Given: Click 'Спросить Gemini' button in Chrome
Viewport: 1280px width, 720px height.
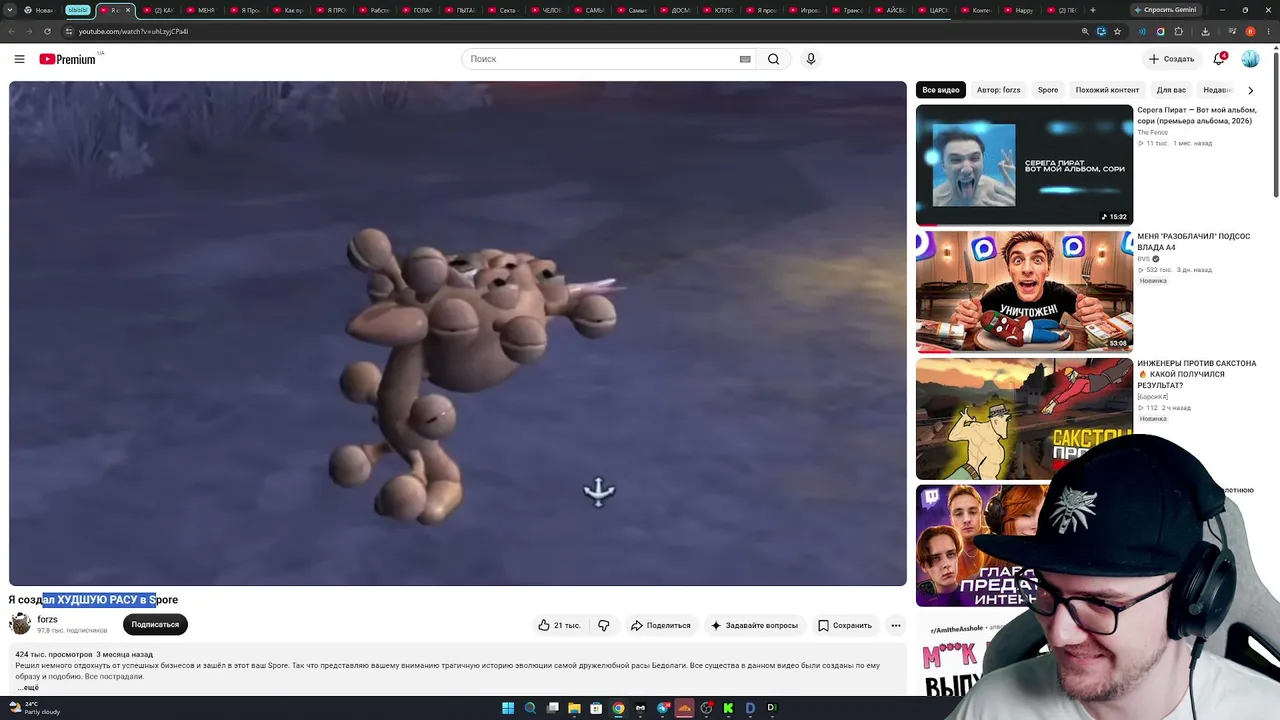Looking at the screenshot, I should pyautogui.click(x=1165, y=10).
